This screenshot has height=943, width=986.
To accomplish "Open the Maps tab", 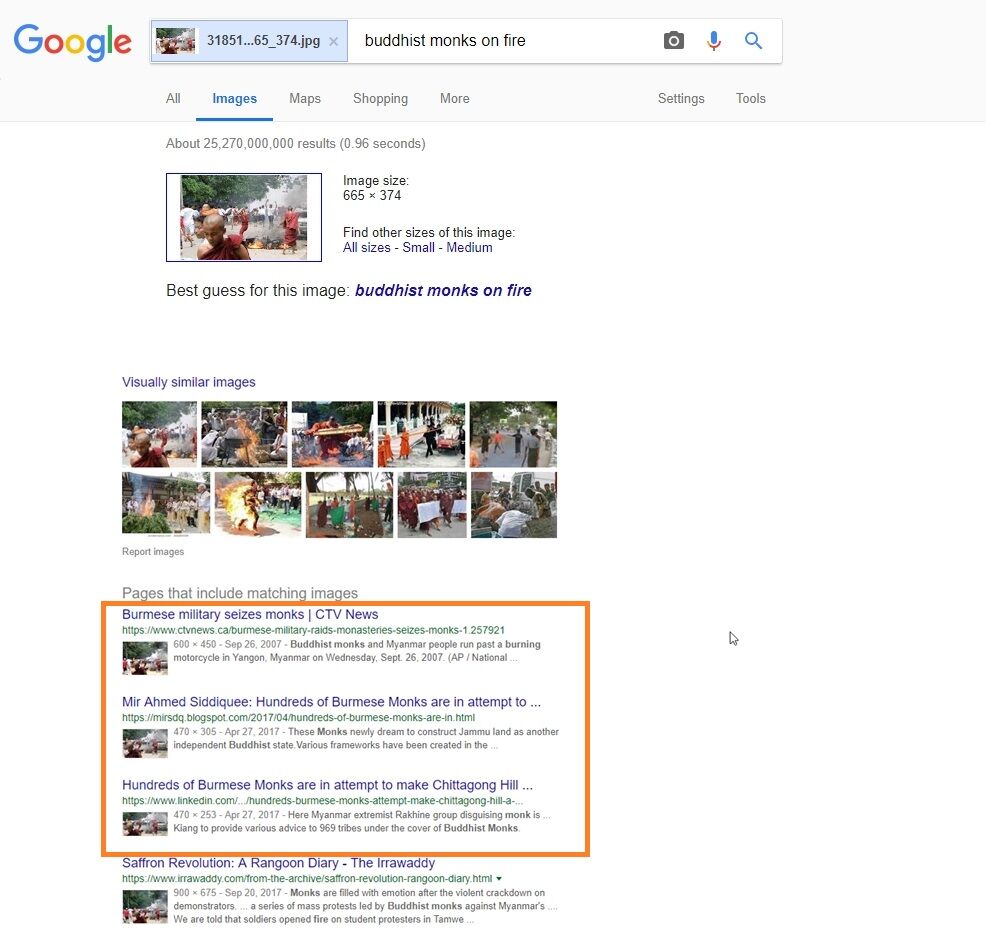I will pyautogui.click(x=305, y=99).
